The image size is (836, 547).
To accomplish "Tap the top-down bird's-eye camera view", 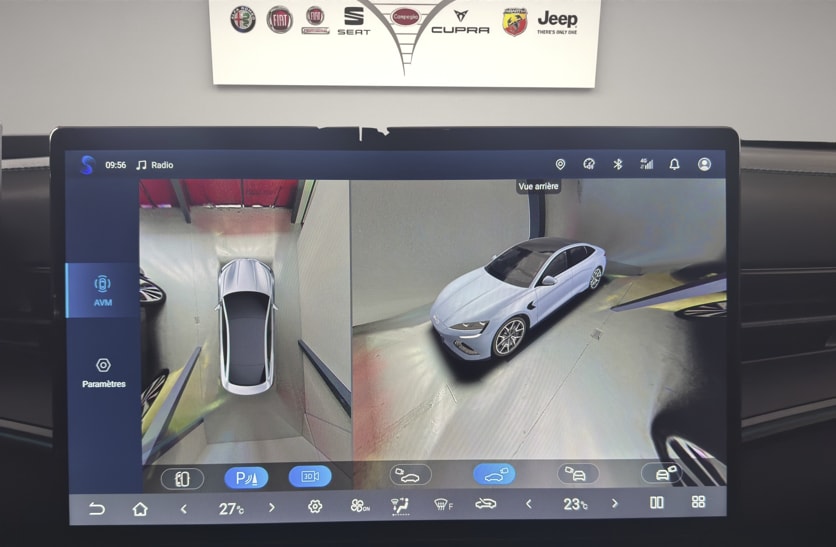I will click(245, 320).
